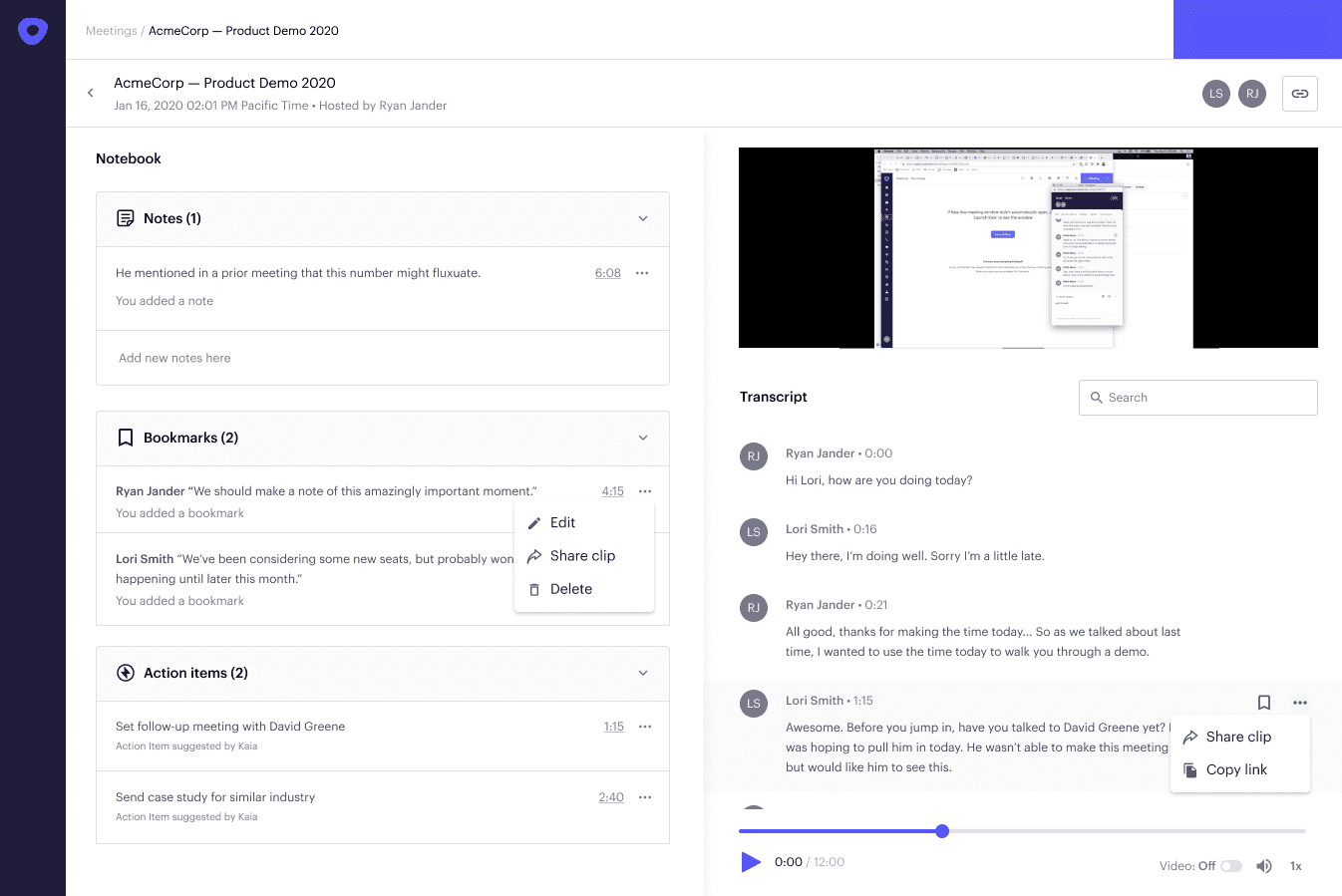Select Copy link in transcript menu

coord(1236,769)
